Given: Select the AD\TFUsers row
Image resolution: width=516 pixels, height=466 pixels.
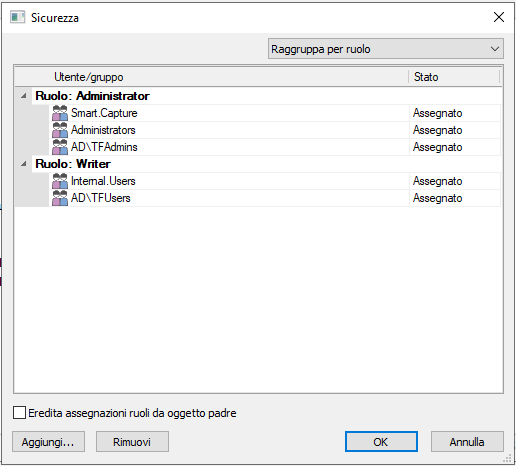Looking at the screenshot, I should point(275,198).
